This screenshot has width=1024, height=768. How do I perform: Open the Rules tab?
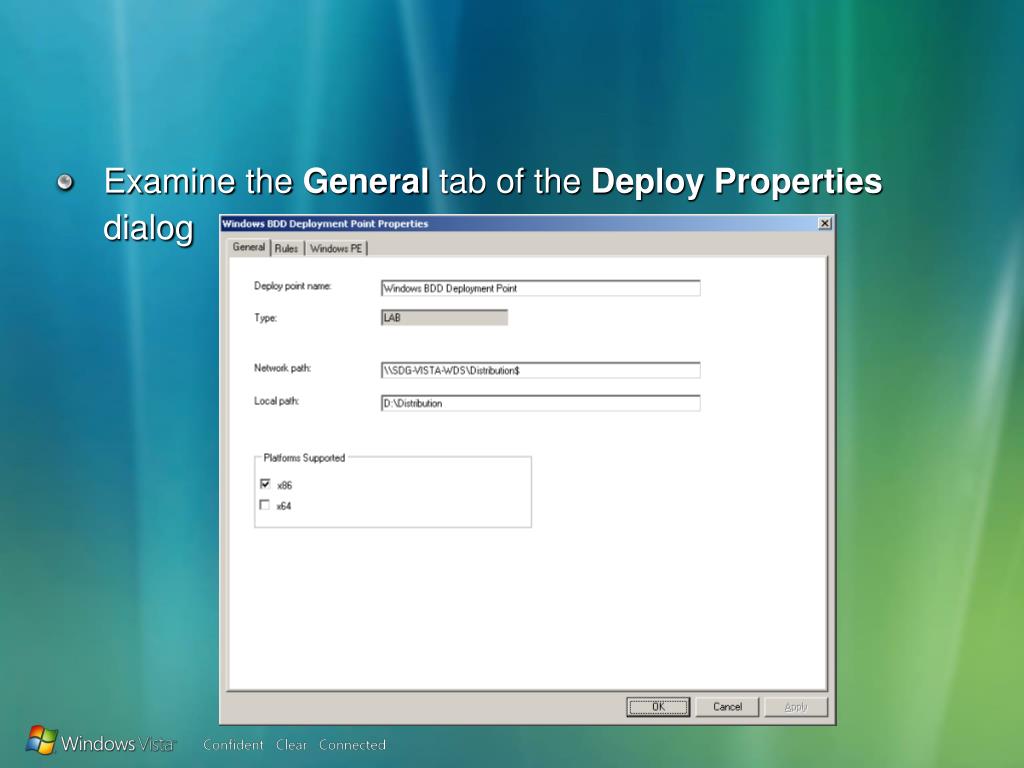[x=287, y=248]
